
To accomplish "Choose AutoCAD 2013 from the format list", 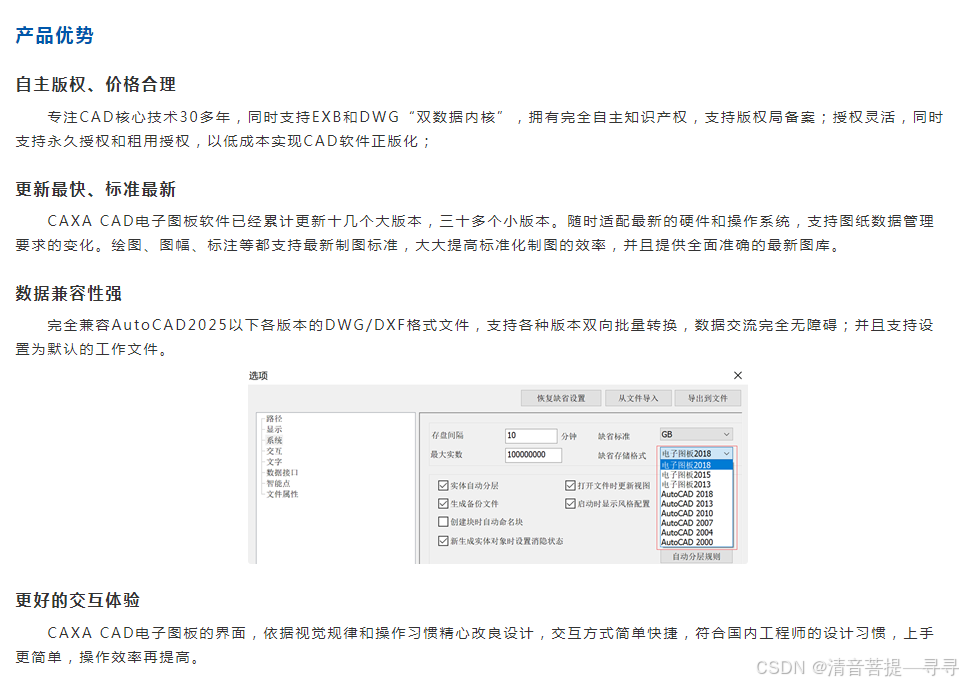I will click(x=696, y=504).
